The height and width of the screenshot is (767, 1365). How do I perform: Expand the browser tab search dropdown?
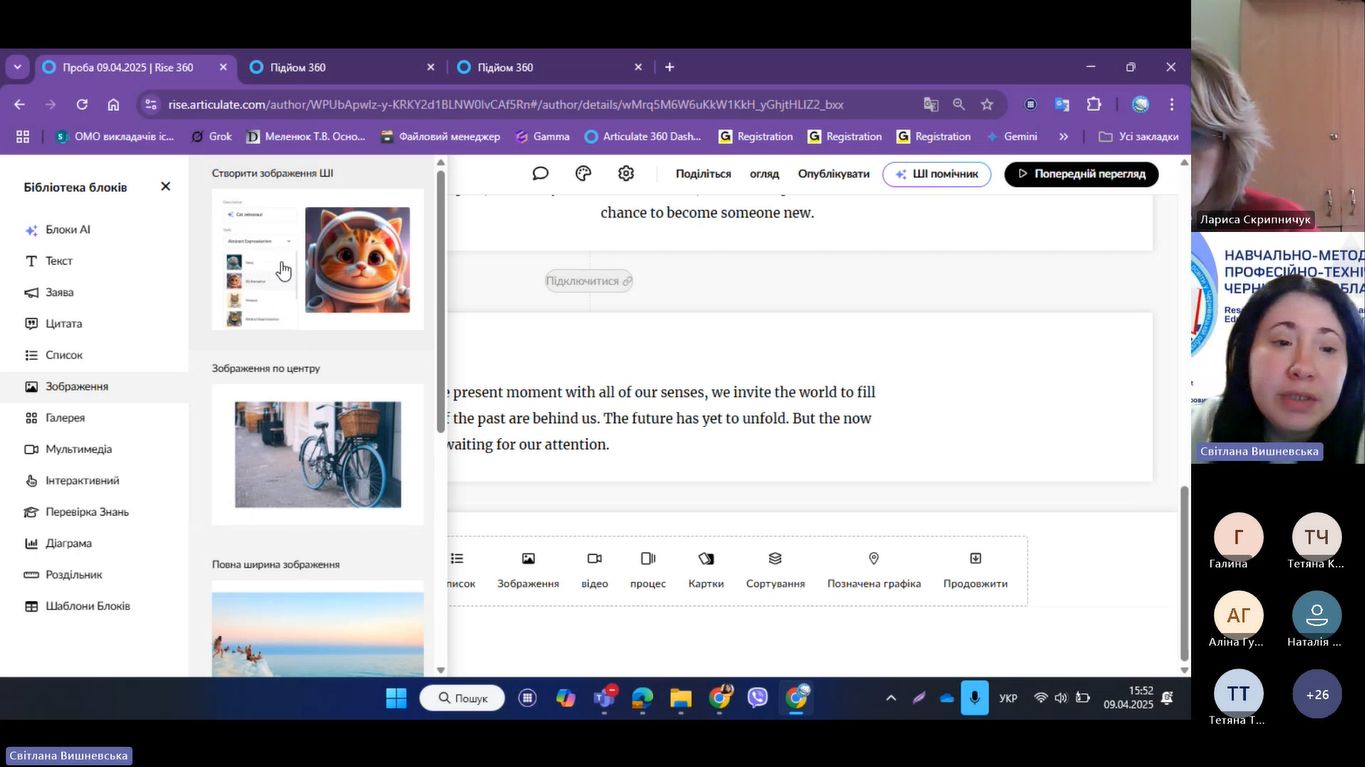pyautogui.click(x=17, y=67)
